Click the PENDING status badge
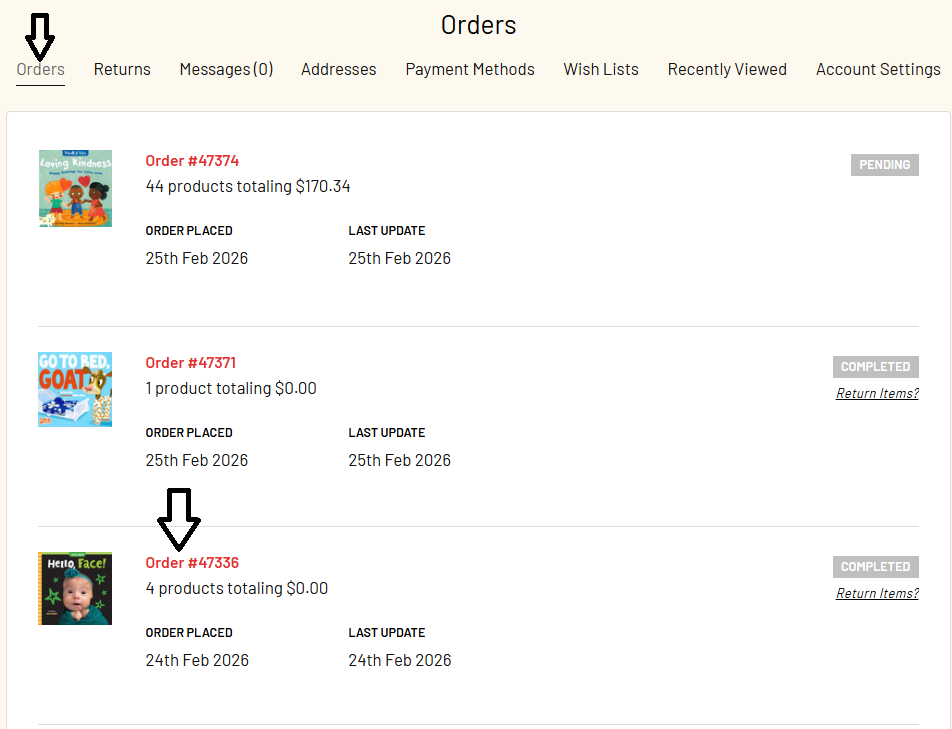Viewport: 952px width, 729px height. pos(885,165)
